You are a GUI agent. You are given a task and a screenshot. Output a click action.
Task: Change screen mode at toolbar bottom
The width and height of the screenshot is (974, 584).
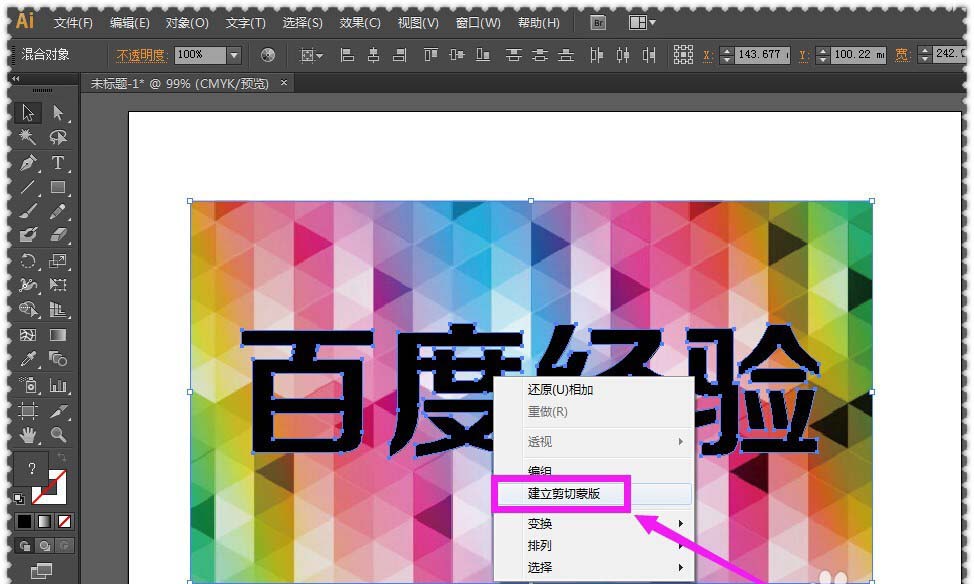[42, 570]
